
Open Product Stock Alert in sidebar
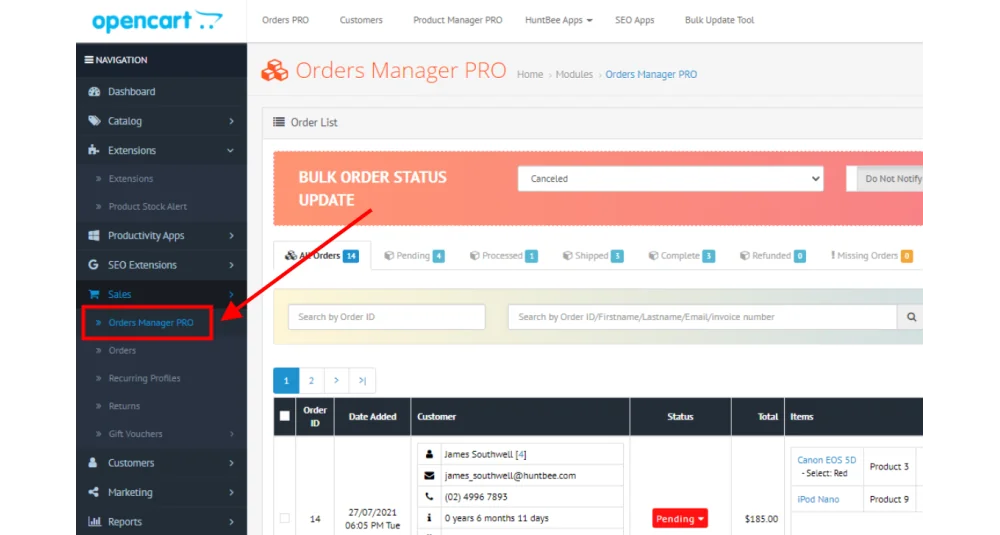coord(147,207)
